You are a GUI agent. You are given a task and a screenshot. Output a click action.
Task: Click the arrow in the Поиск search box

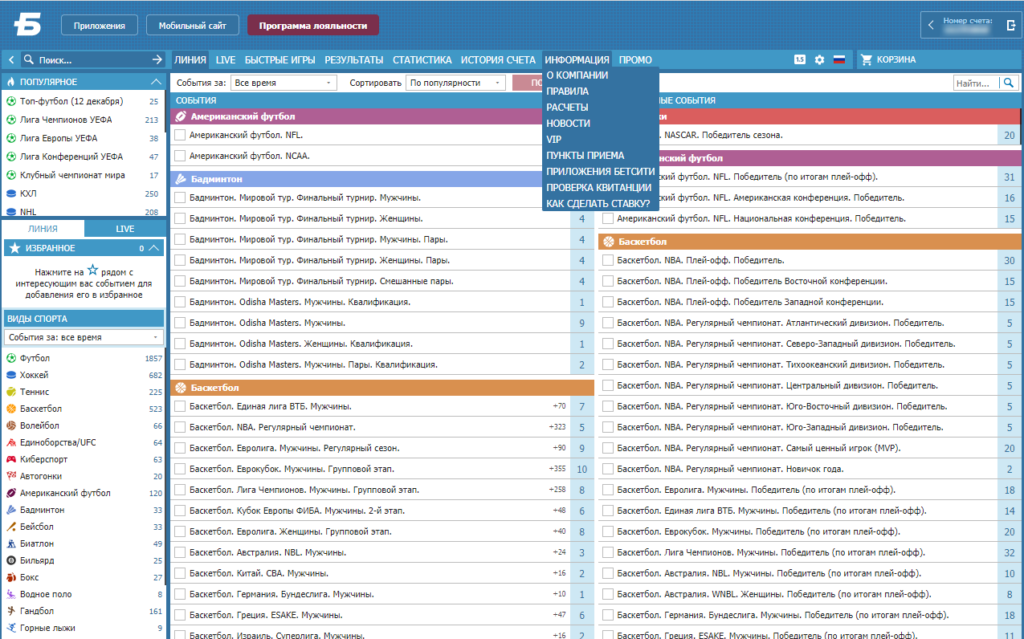pyautogui.click(x=157, y=59)
